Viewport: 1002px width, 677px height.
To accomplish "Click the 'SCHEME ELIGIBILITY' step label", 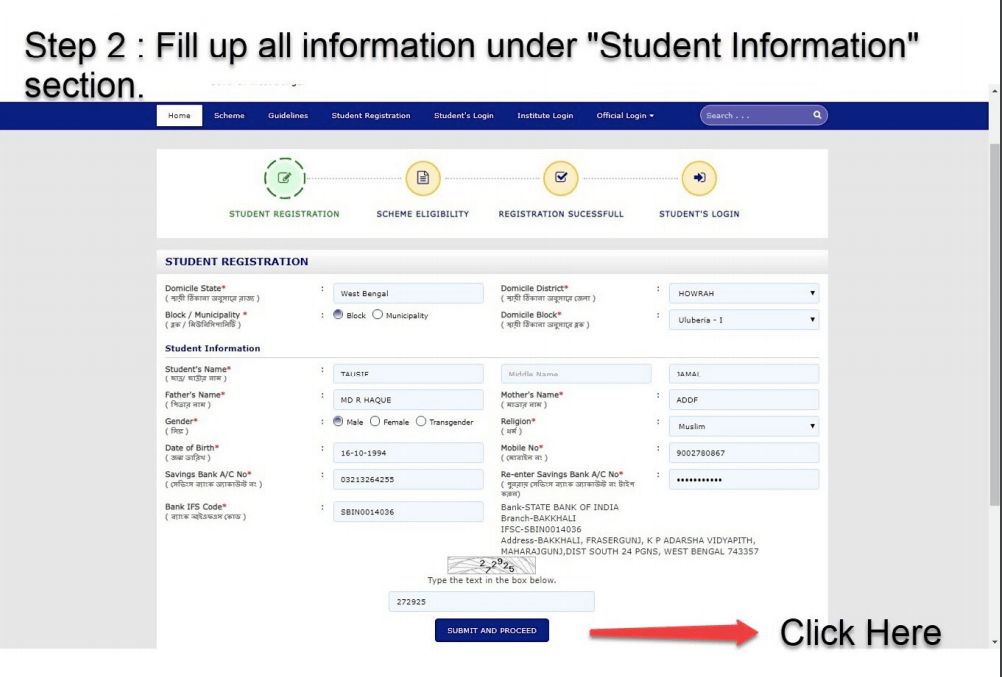I will pos(422,214).
